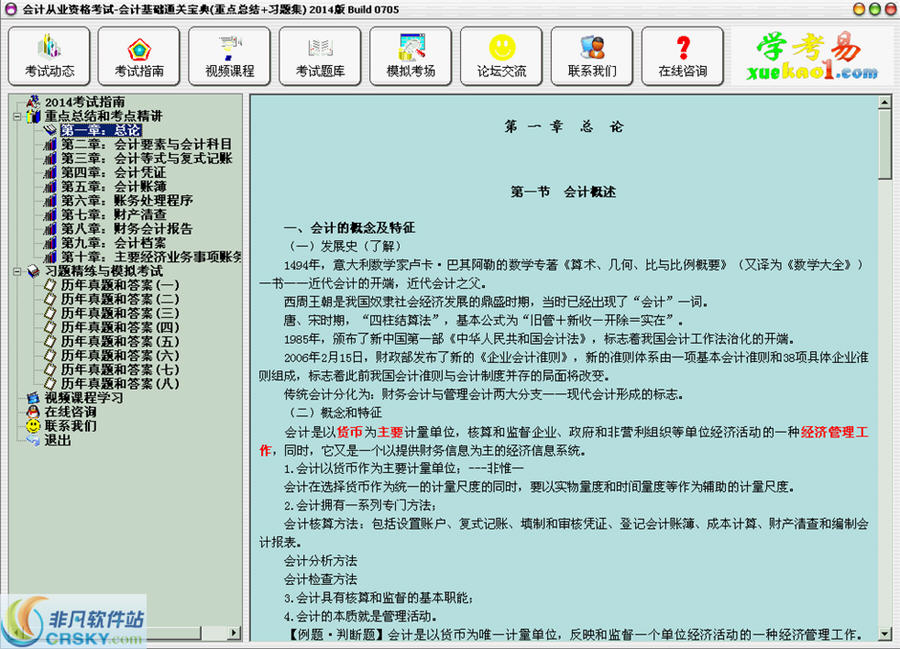Viewport: 900px width, 649px height.
Task: Launch 模拟考场 mock exam room
Action: coord(410,56)
